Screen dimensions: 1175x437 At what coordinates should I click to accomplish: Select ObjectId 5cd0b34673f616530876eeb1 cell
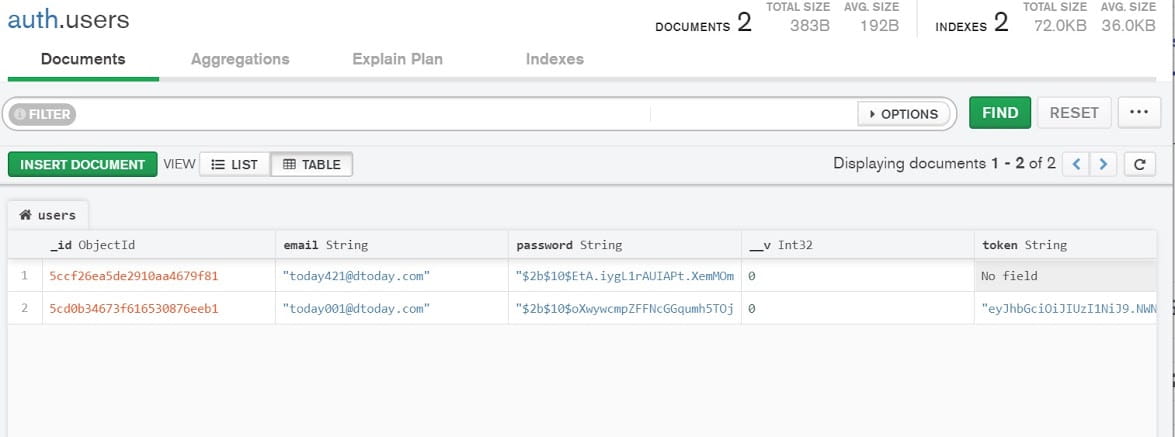[159, 308]
